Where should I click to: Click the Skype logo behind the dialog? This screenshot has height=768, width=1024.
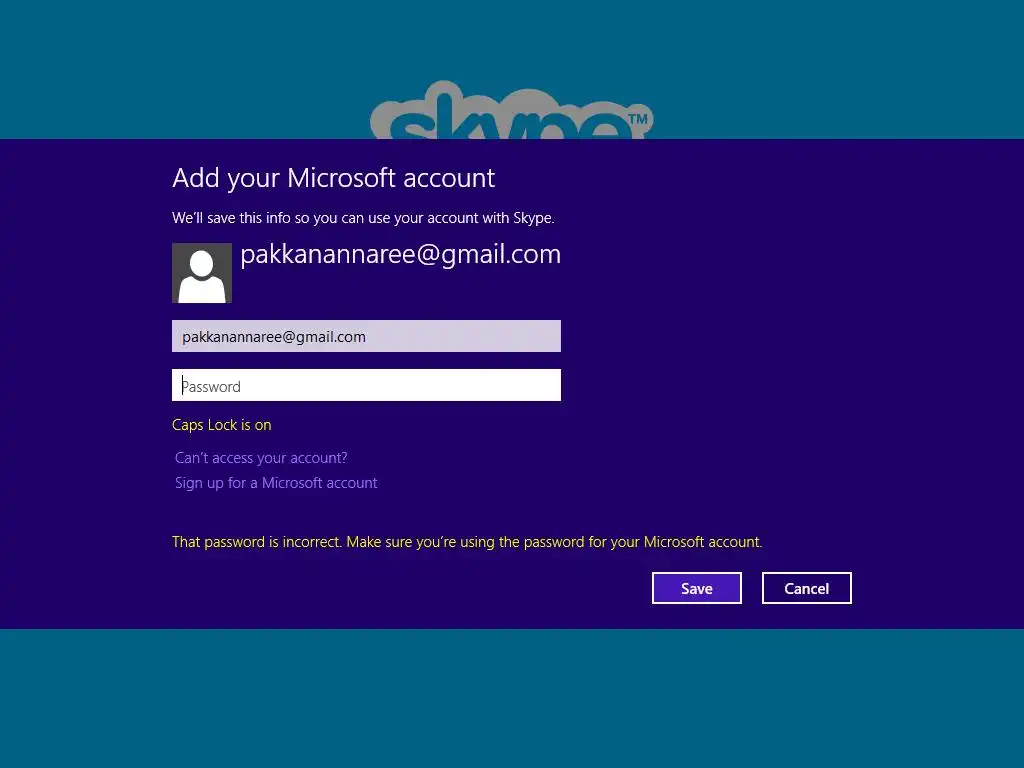511,110
